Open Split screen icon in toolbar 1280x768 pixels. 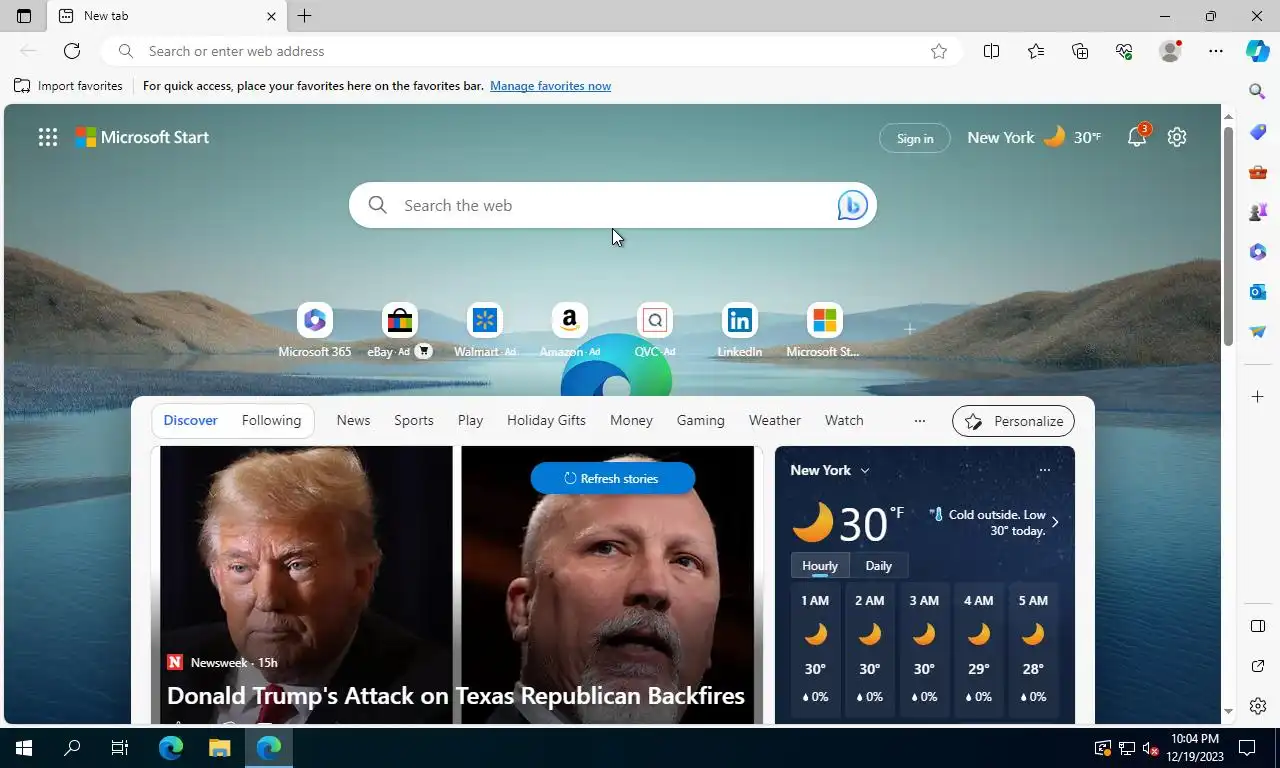coord(991,51)
